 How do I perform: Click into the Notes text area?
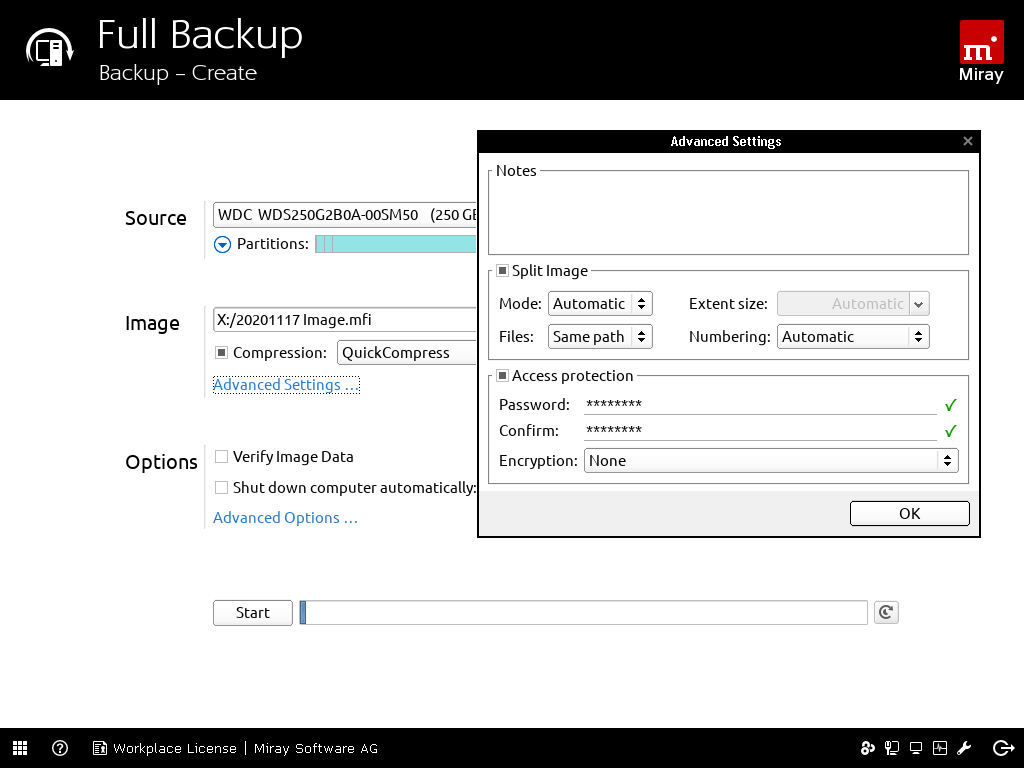point(728,215)
